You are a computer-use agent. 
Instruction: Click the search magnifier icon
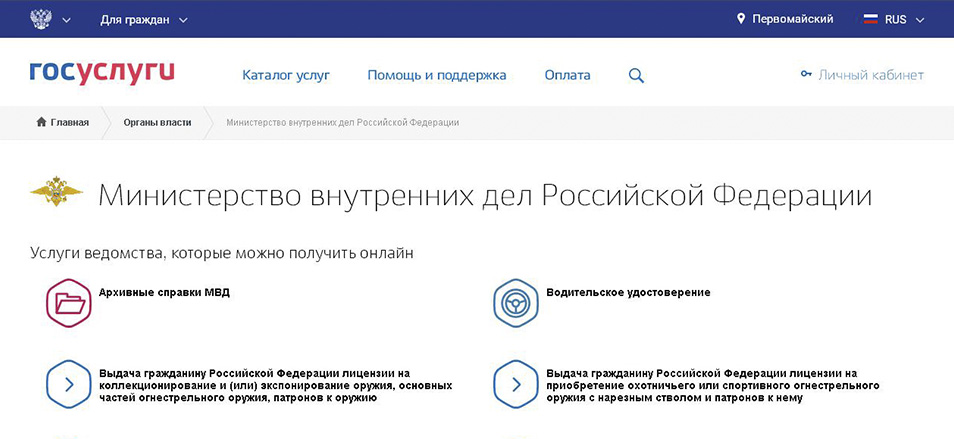(x=636, y=76)
